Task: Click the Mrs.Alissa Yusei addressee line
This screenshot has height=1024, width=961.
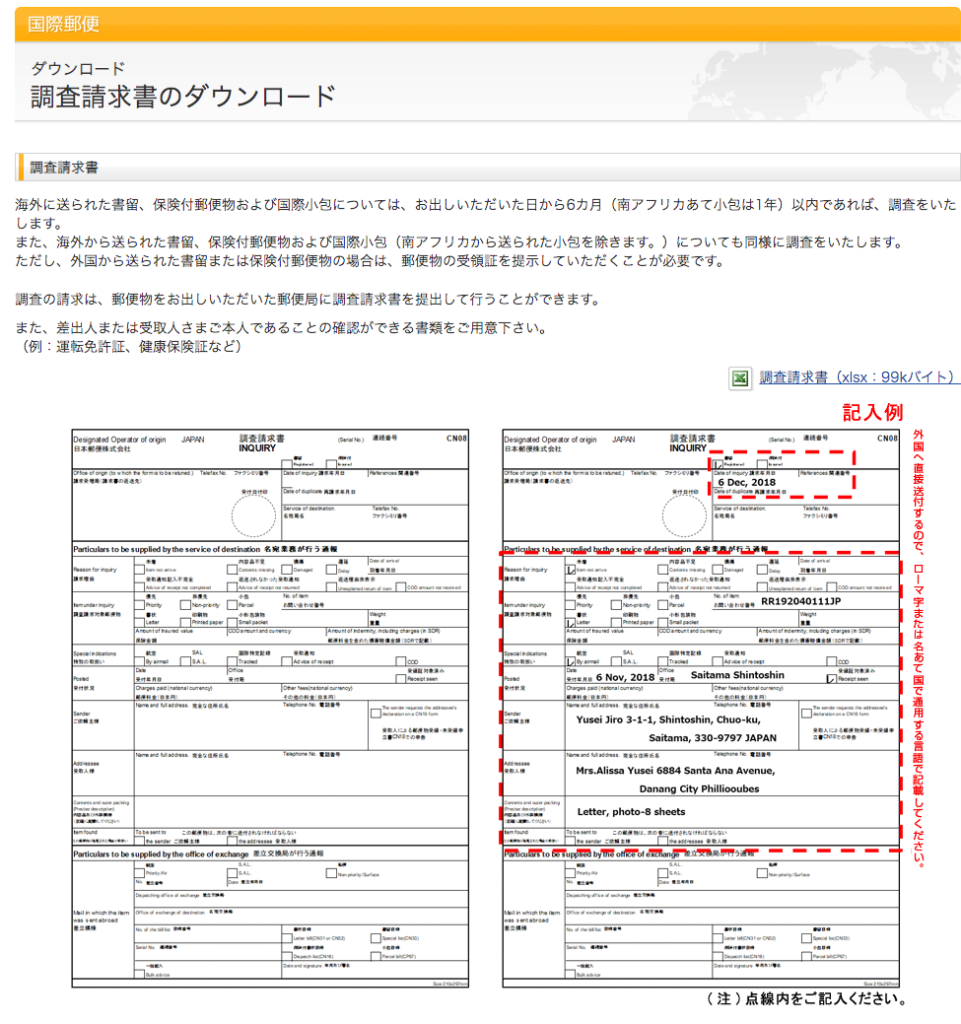Action: (x=675, y=771)
